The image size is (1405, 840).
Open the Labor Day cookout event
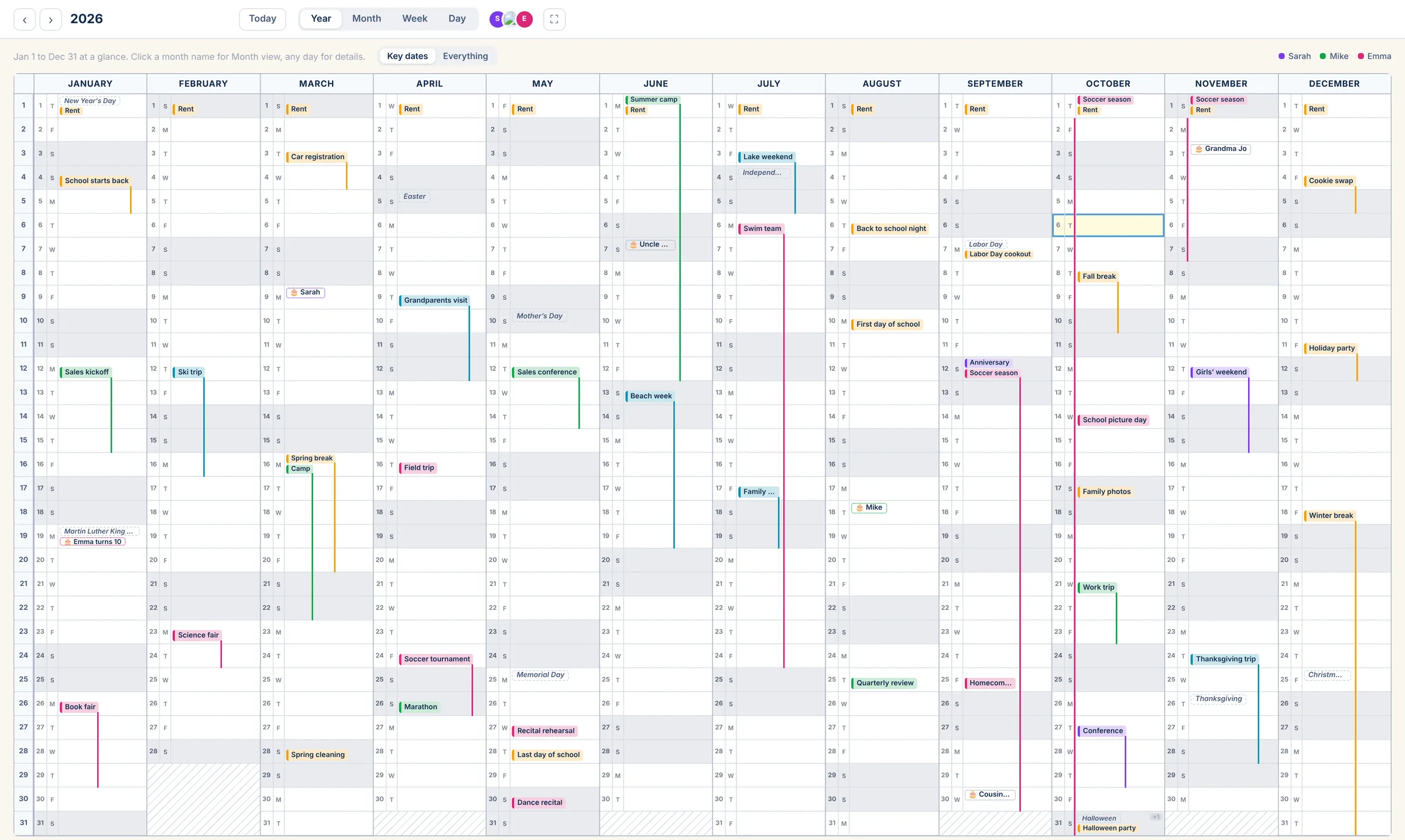pos(999,254)
